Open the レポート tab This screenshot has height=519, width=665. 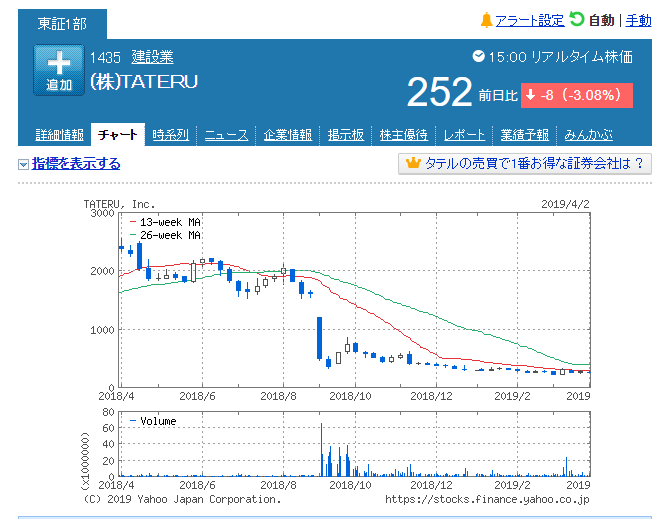[x=464, y=135]
